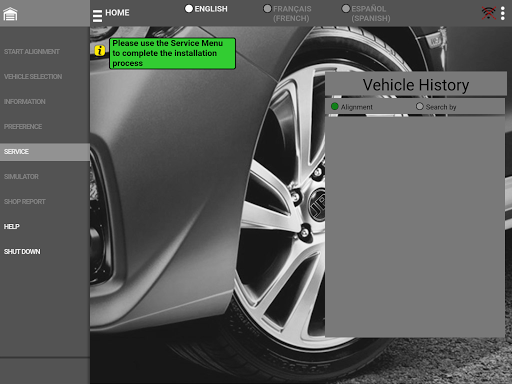
Task: Select Español (Spanish) language option
Action: coord(366,13)
